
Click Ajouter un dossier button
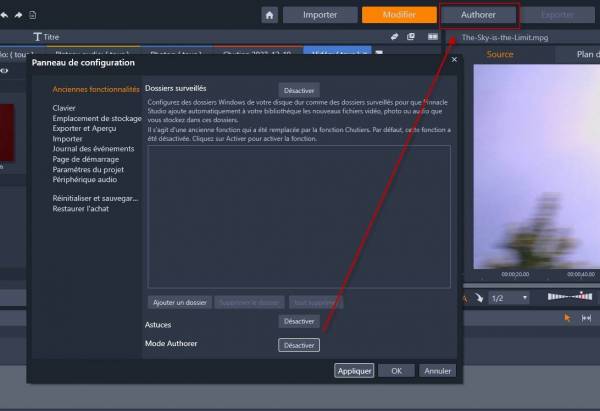pyautogui.click(x=180, y=302)
